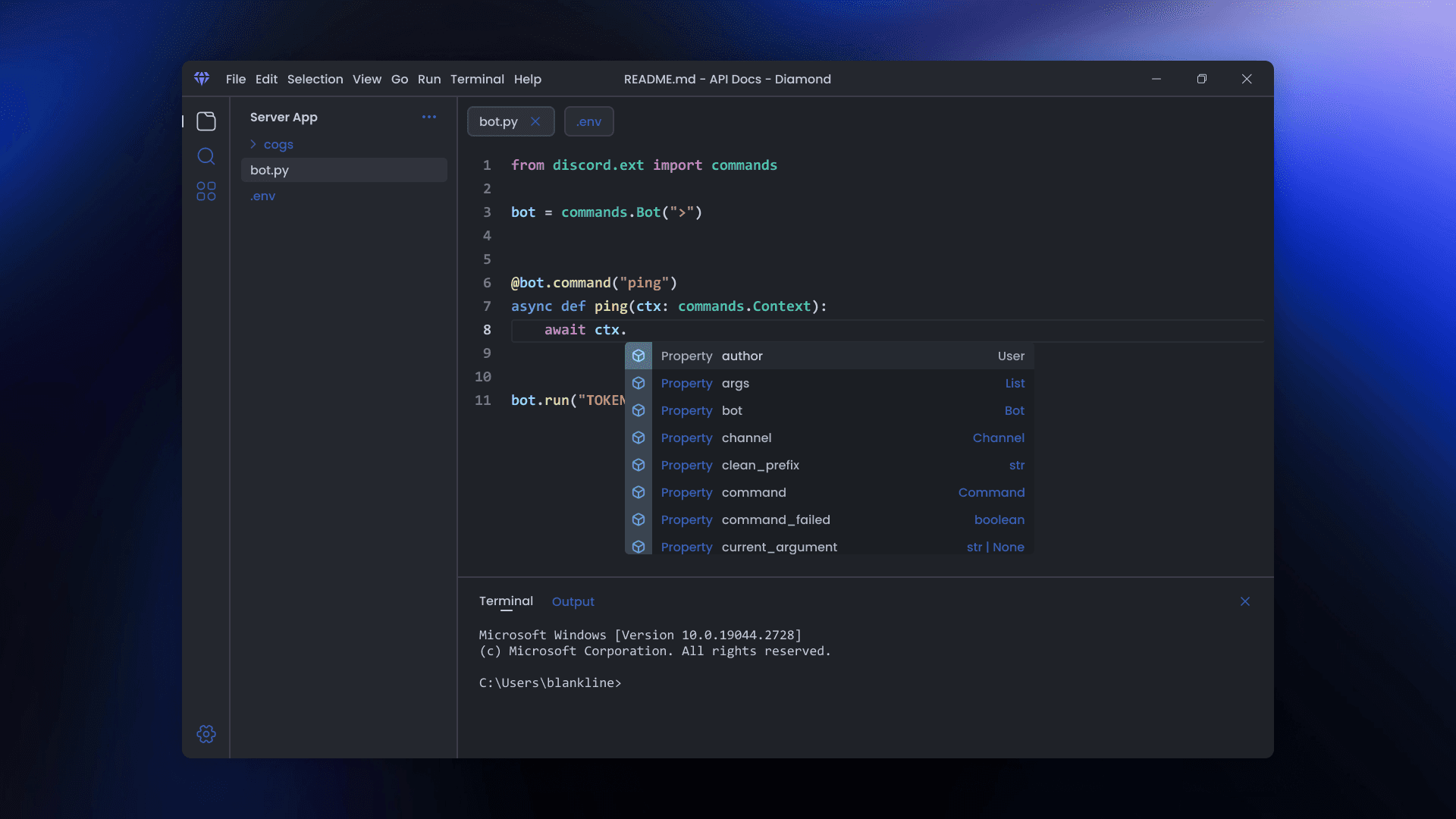Open the Edit menu
This screenshot has height=819, width=1456.
point(266,79)
